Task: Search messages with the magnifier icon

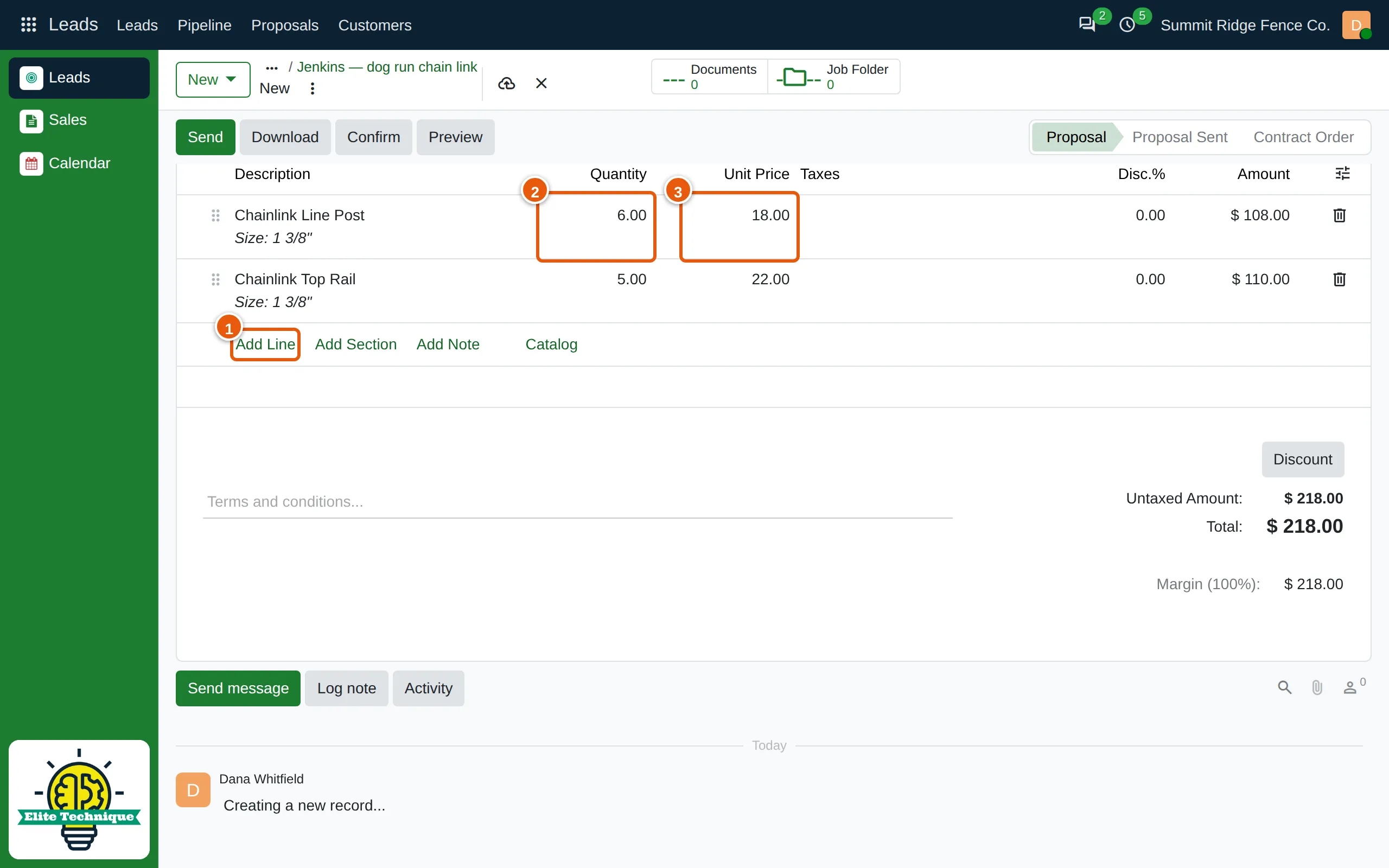Action: pyautogui.click(x=1284, y=687)
